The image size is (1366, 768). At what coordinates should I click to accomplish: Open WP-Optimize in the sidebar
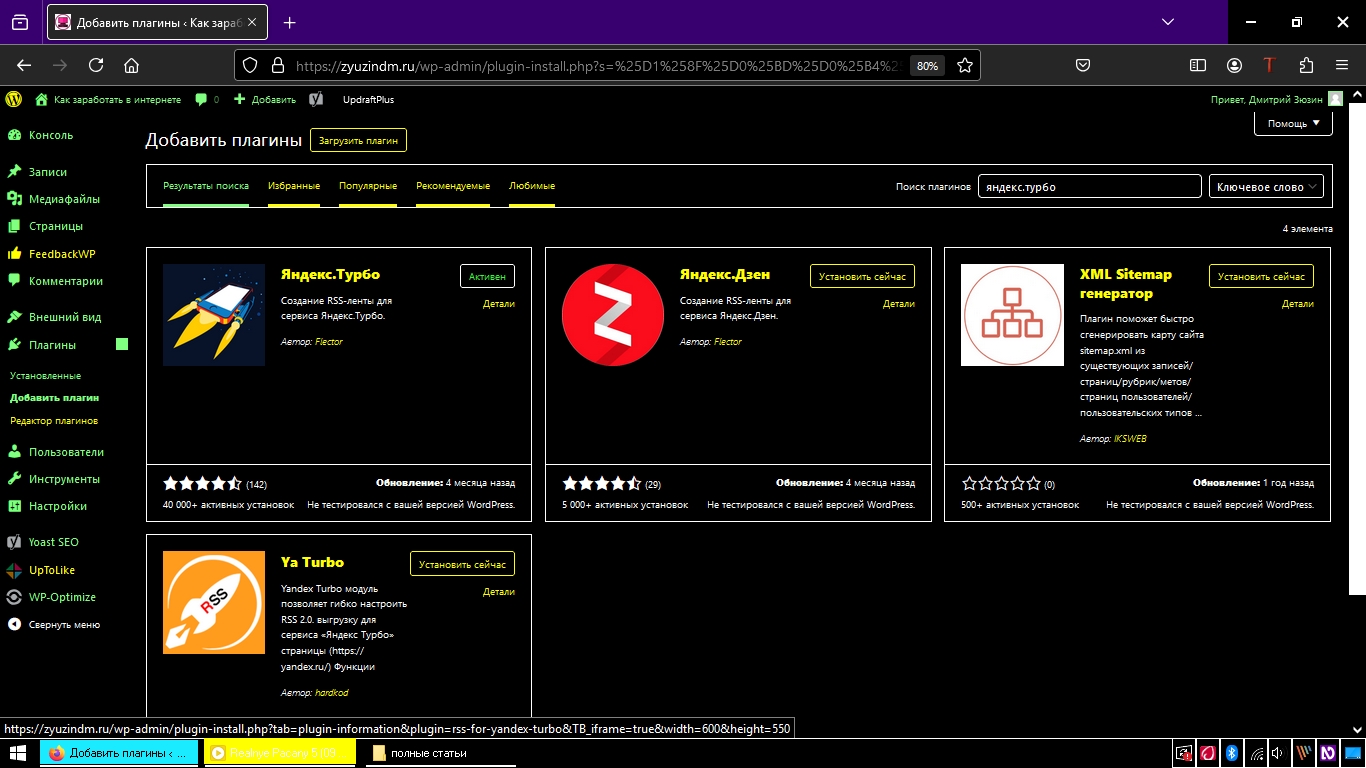pos(62,597)
